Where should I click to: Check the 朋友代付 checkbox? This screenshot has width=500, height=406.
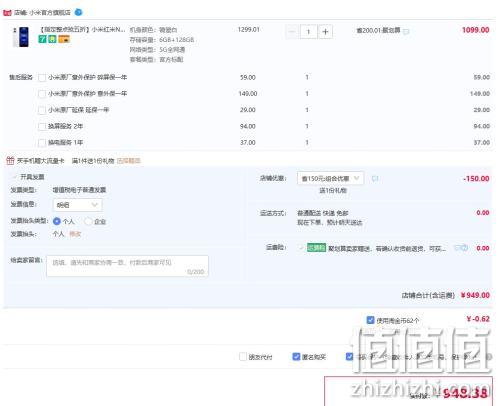[x=243, y=357]
